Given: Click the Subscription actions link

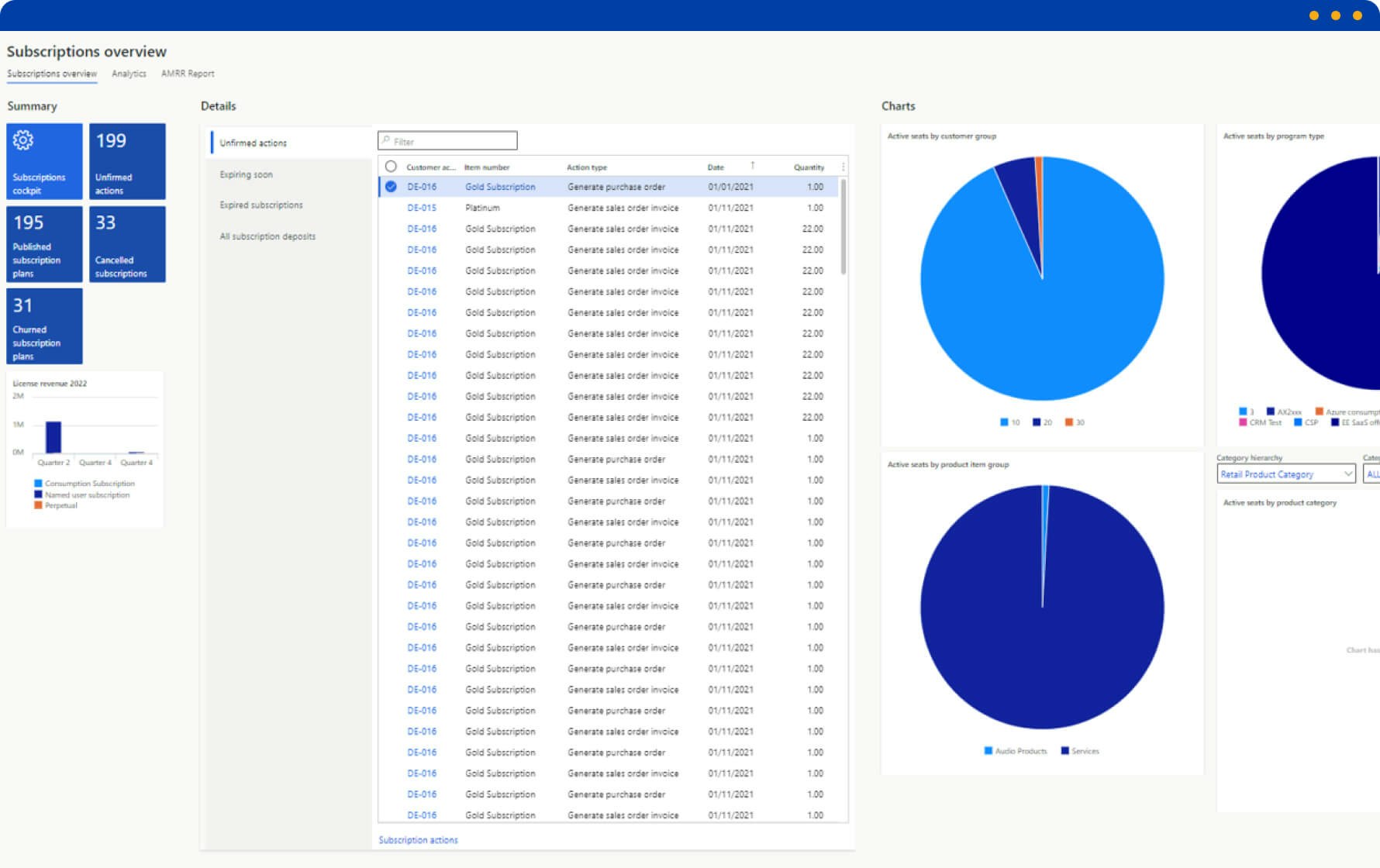Looking at the screenshot, I should pos(418,840).
